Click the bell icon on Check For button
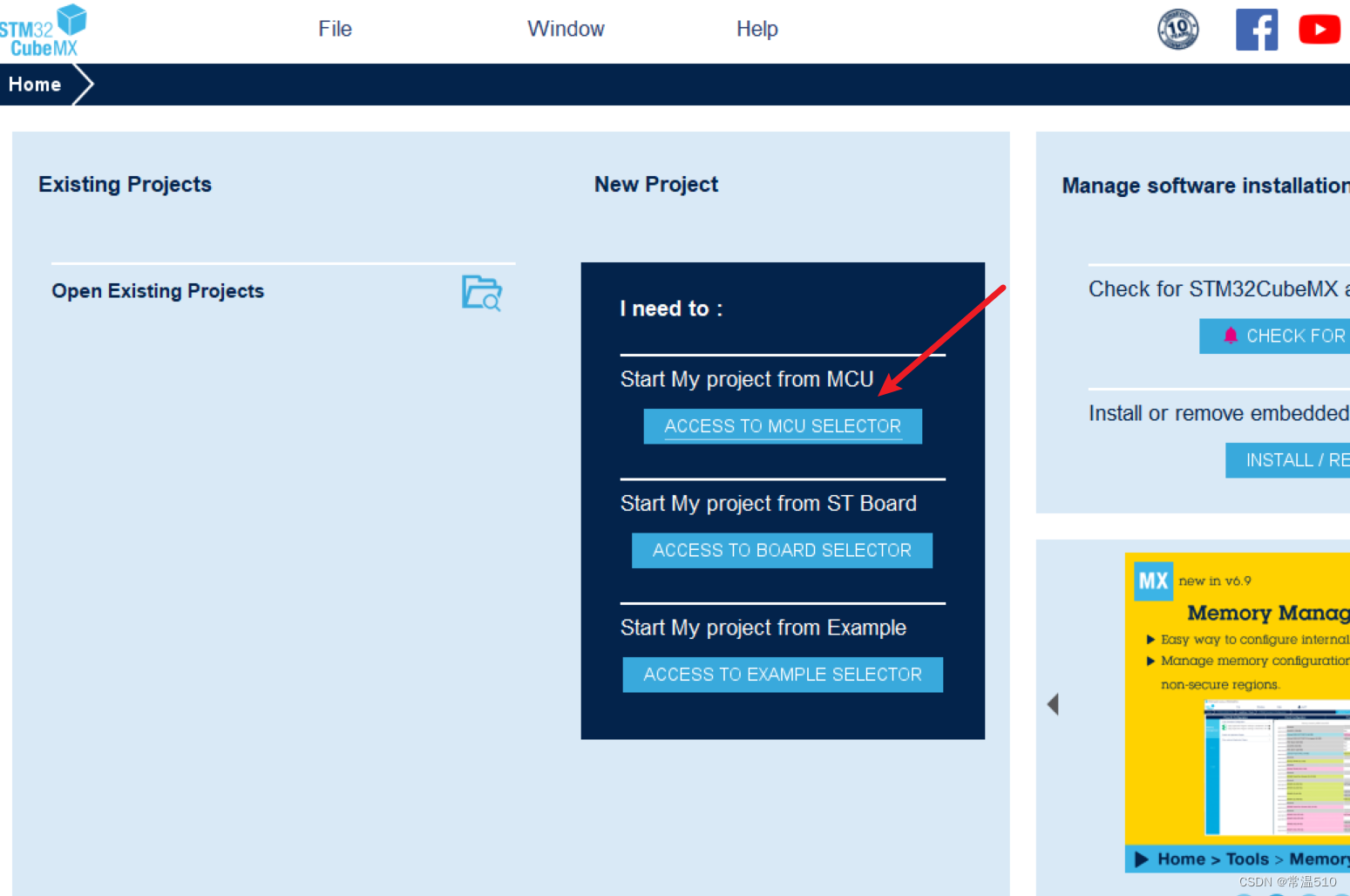Viewport: 1350px width, 896px height. (x=1231, y=336)
